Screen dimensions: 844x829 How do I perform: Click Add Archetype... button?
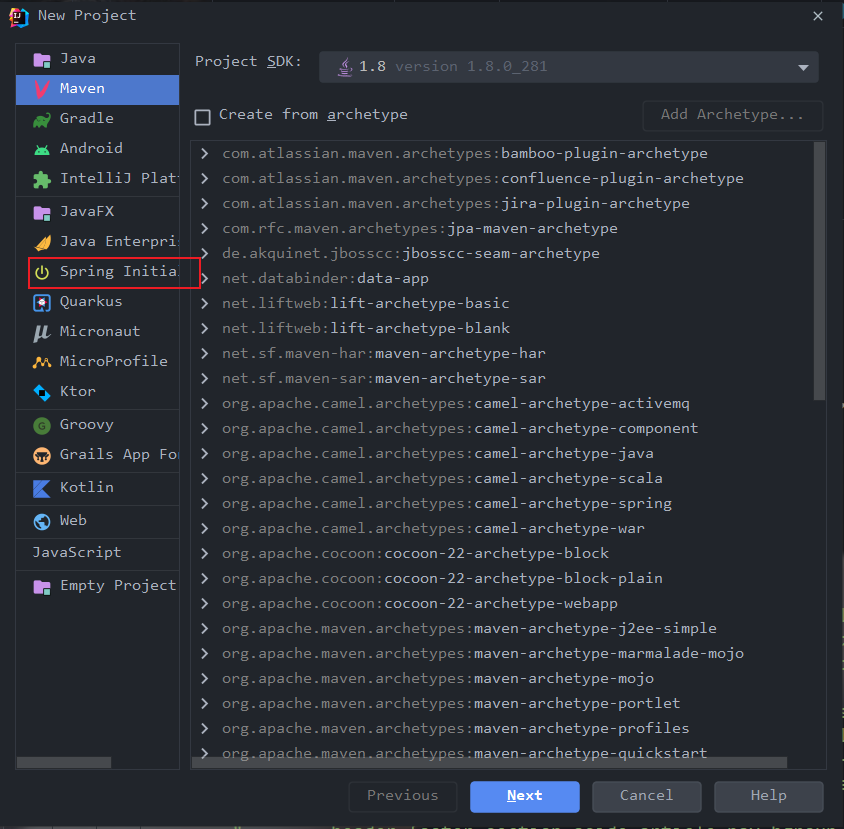(733, 115)
